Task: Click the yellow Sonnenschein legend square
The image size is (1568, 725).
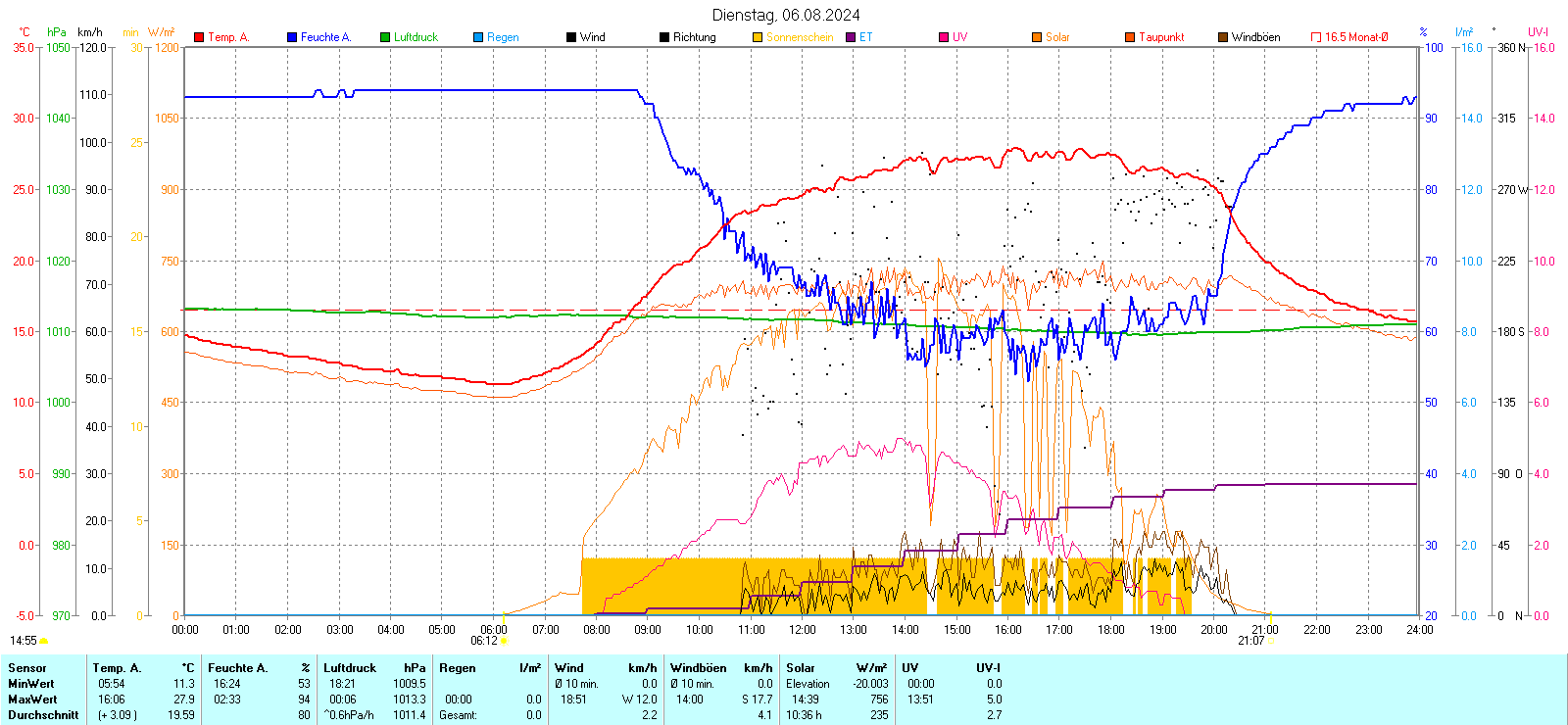Action: (x=758, y=37)
